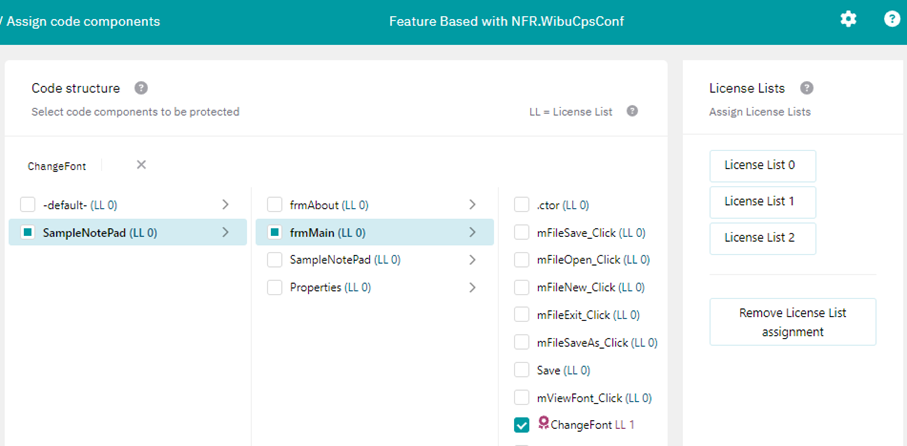Click the License List 1 button

pyautogui.click(x=762, y=201)
